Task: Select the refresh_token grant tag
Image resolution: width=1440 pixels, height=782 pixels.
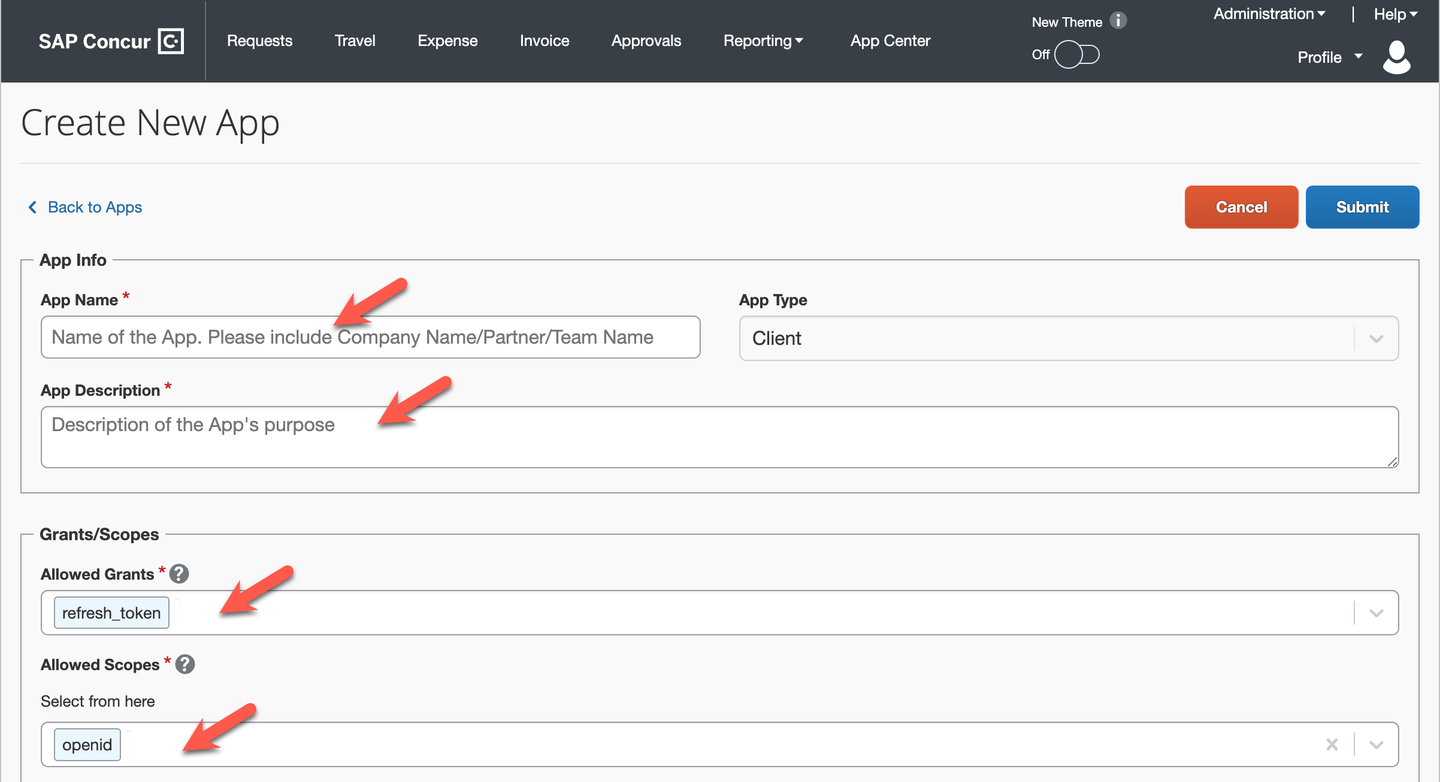Action: tap(111, 613)
